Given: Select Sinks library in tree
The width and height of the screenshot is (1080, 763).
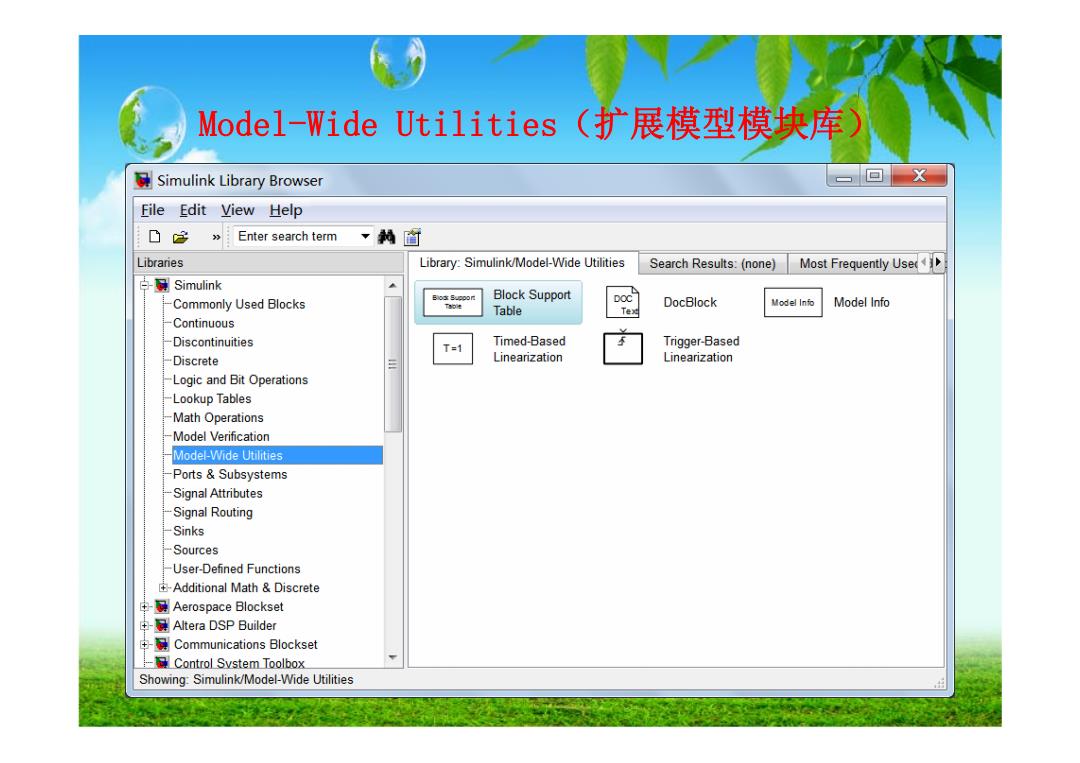Looking at the screenshot, I should click(x=189, y=531).
